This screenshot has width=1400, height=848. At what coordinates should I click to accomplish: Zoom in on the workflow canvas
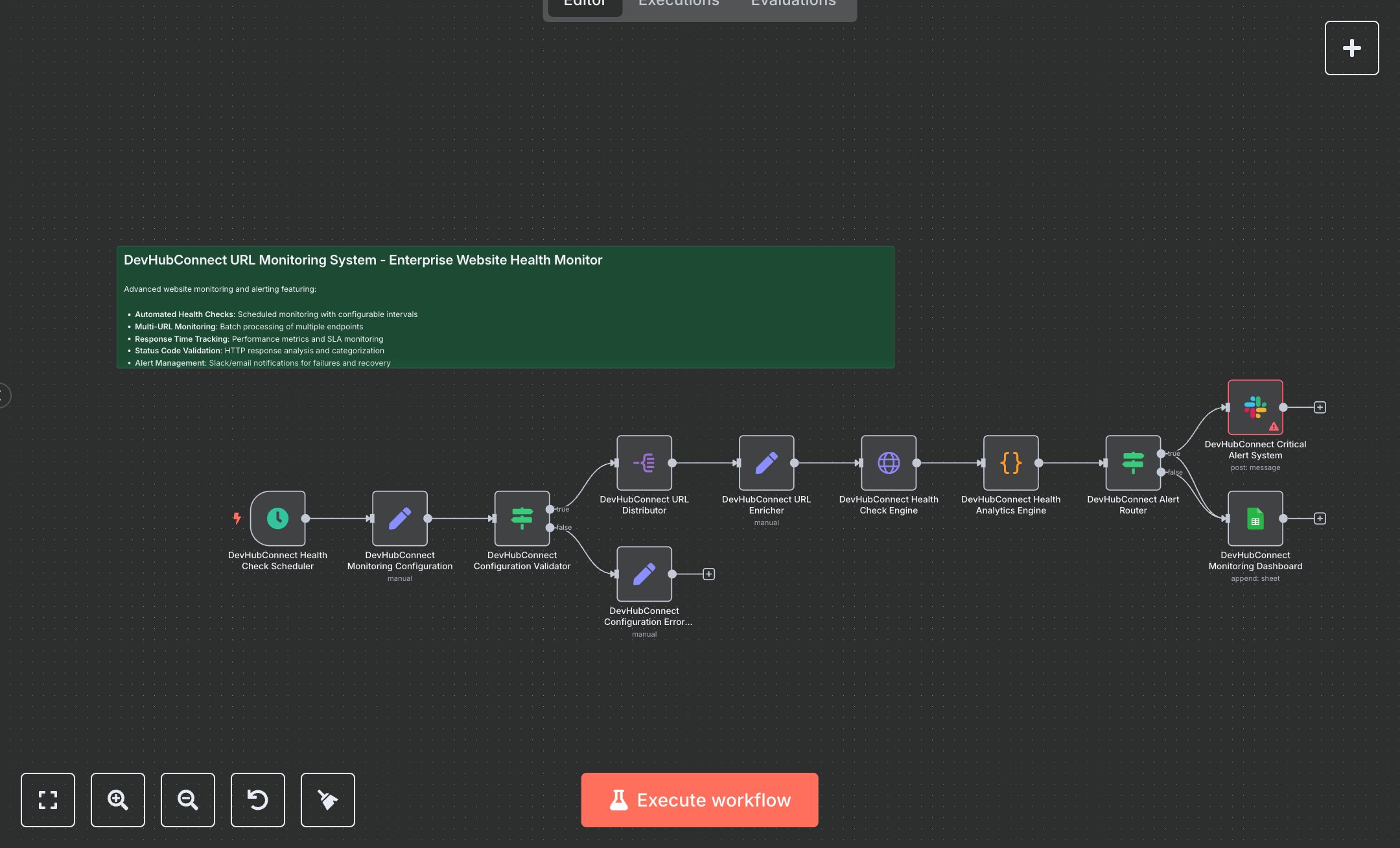[118, 800]
